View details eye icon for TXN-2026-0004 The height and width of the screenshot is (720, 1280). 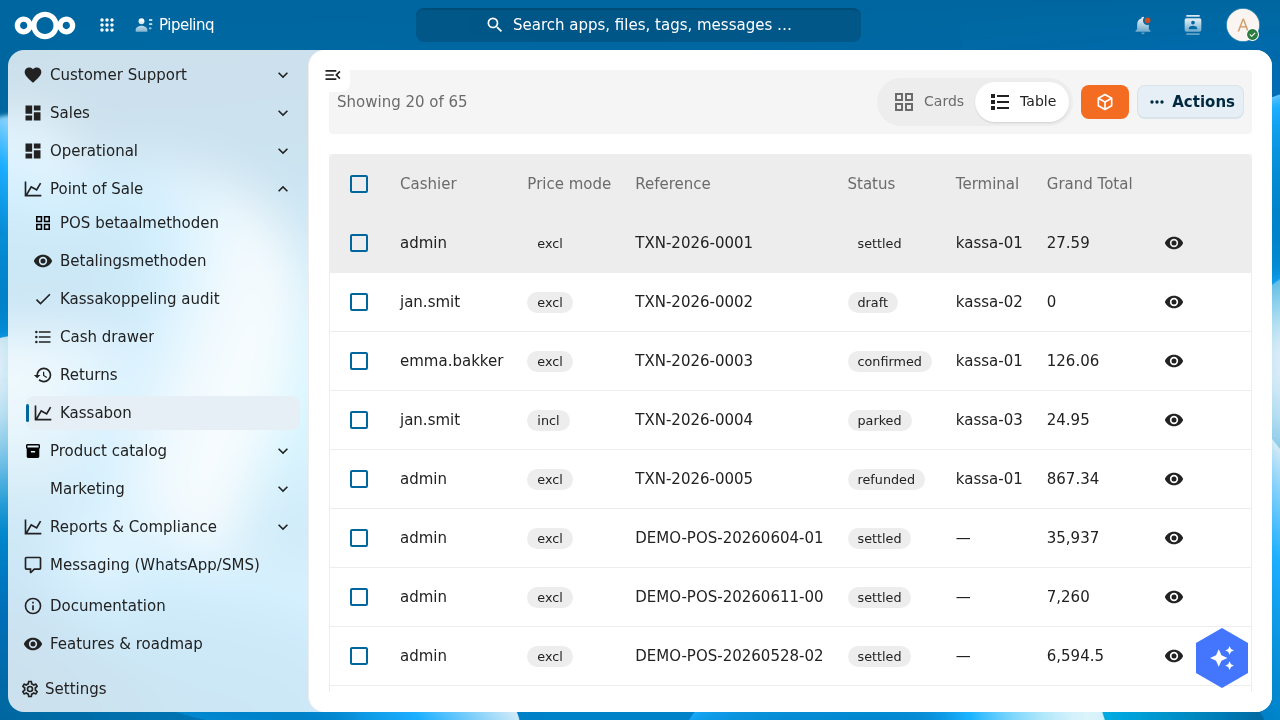tap(1174, 420)
